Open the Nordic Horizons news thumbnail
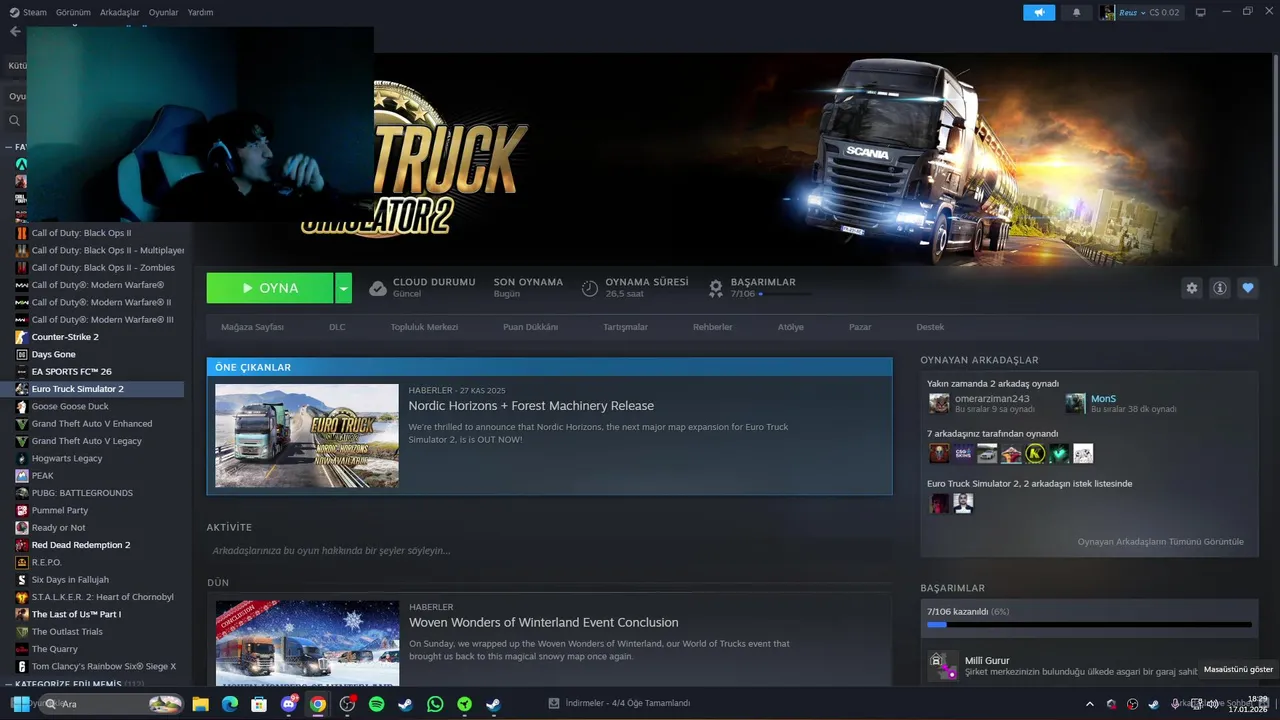This screenshot has height=720, width=1280. pyautogui.click(x=306, y=436)
